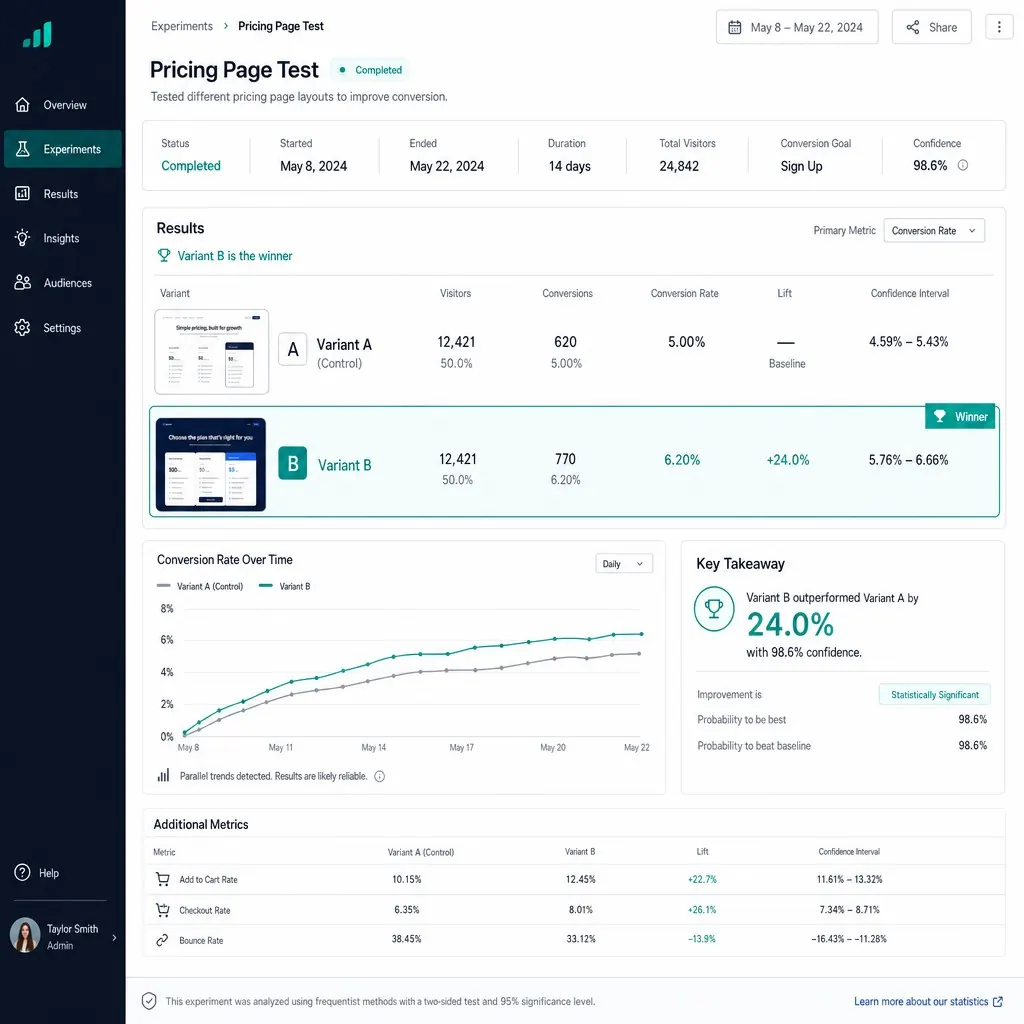Click the Insights lightbulb icon

coord(22,238)
